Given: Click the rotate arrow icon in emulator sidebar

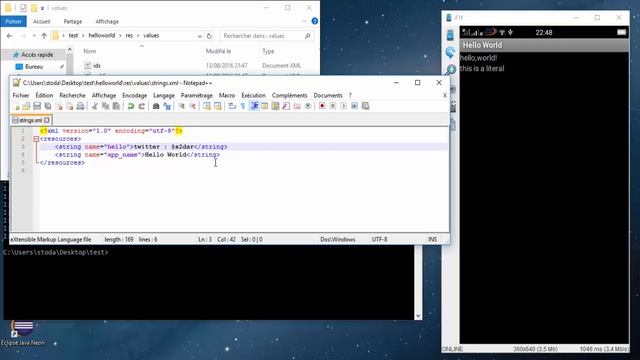Looking at the screenshot, I should (450, 52).
